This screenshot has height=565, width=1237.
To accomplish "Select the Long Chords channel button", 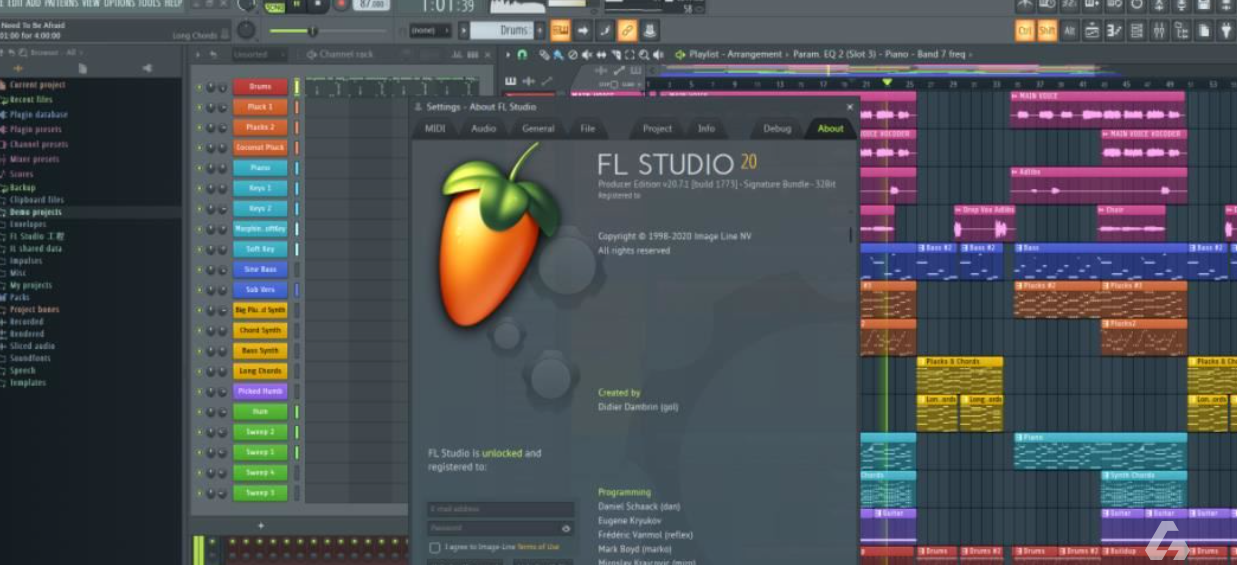I will click(x=260, y=371).
